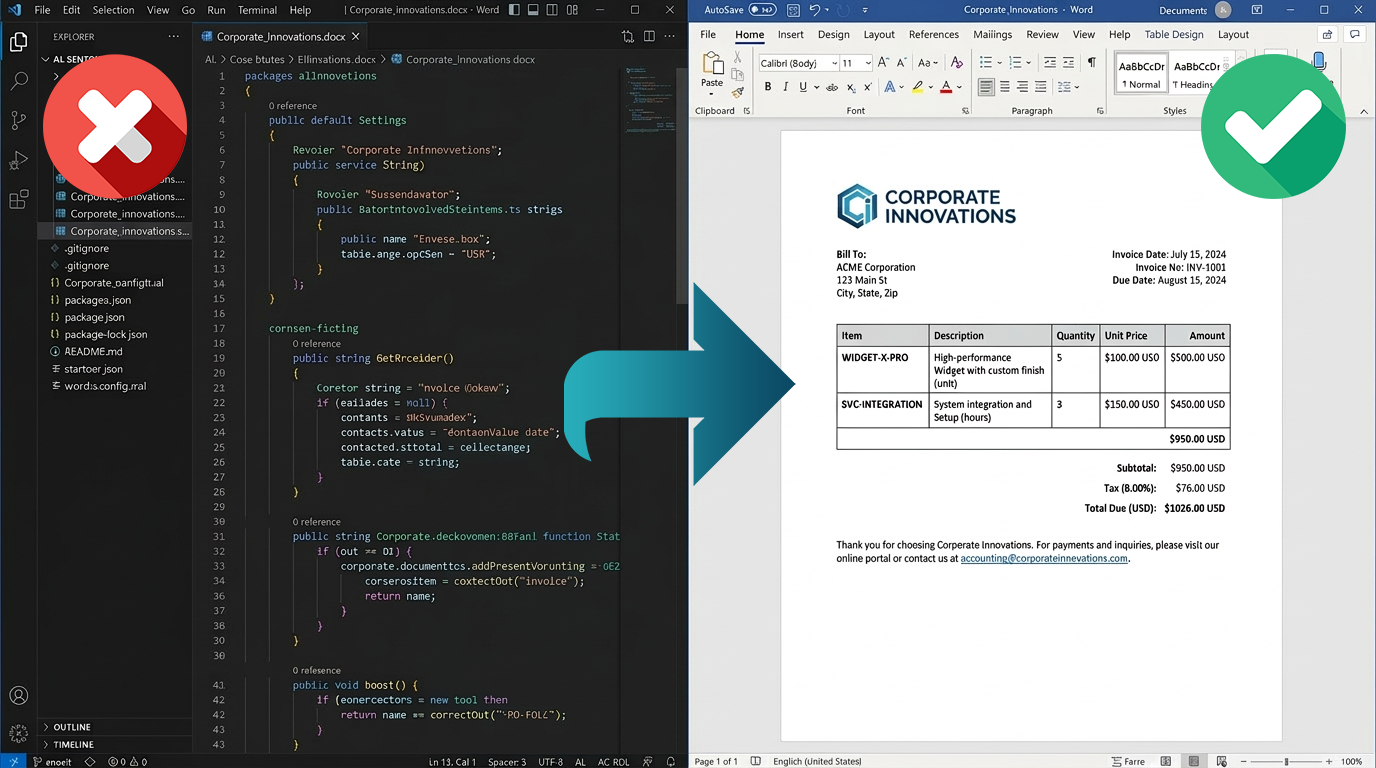Open Explorer panel more actions ellipsis
This screenshot has width=1376, height=768.
click(x=174, y=36)
